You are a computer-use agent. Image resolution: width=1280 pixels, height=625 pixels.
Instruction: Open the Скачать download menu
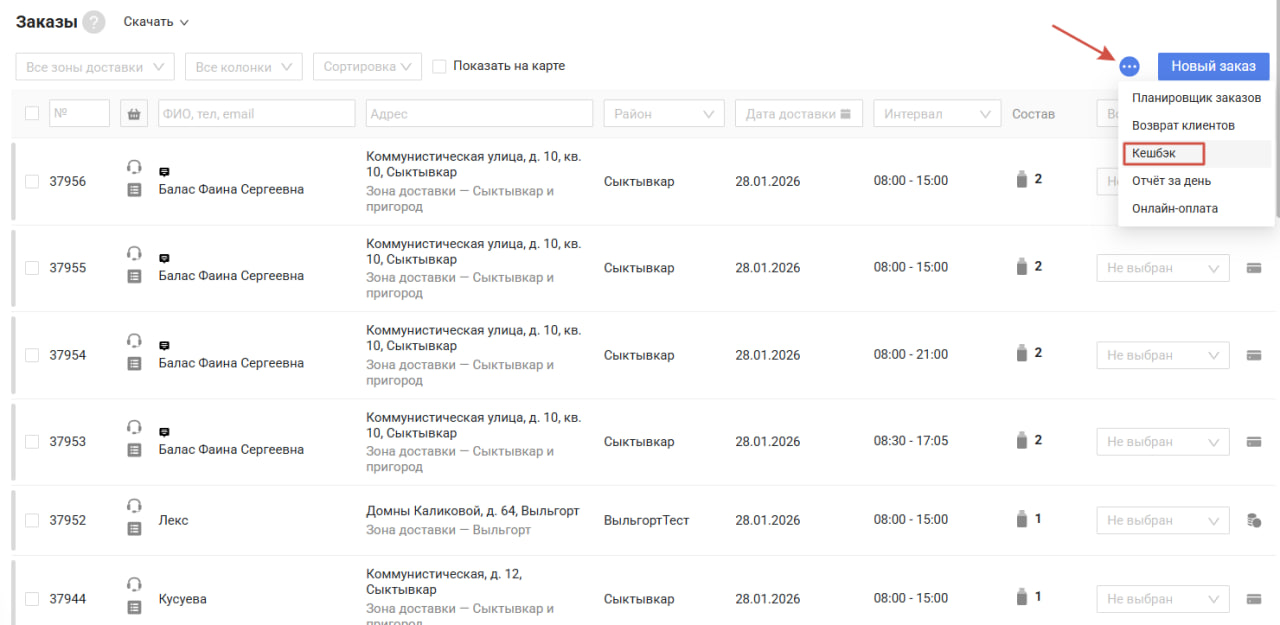[x=156, y=22]
